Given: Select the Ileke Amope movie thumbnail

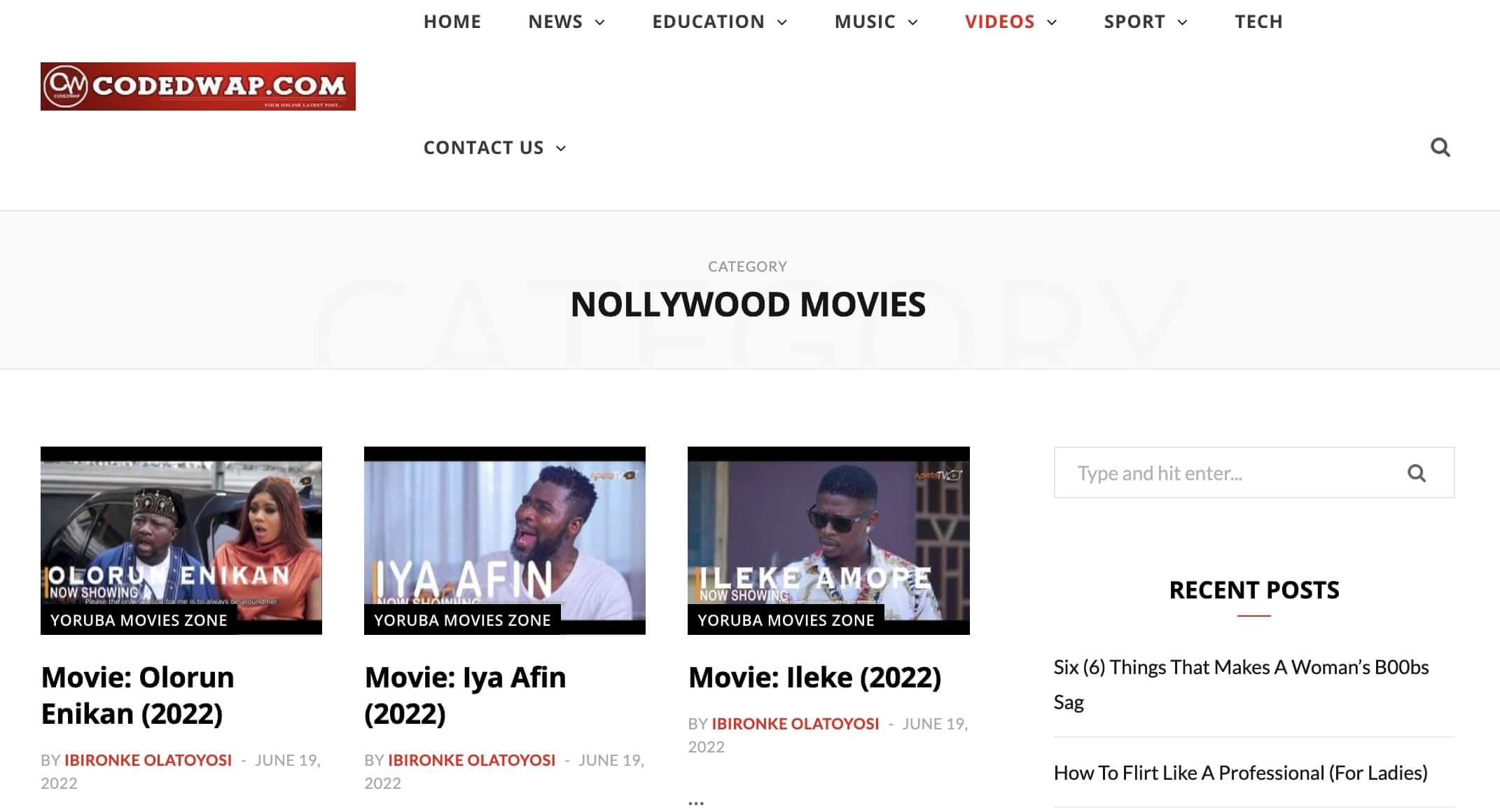Looking at the screenshot, I should [828, 532].
